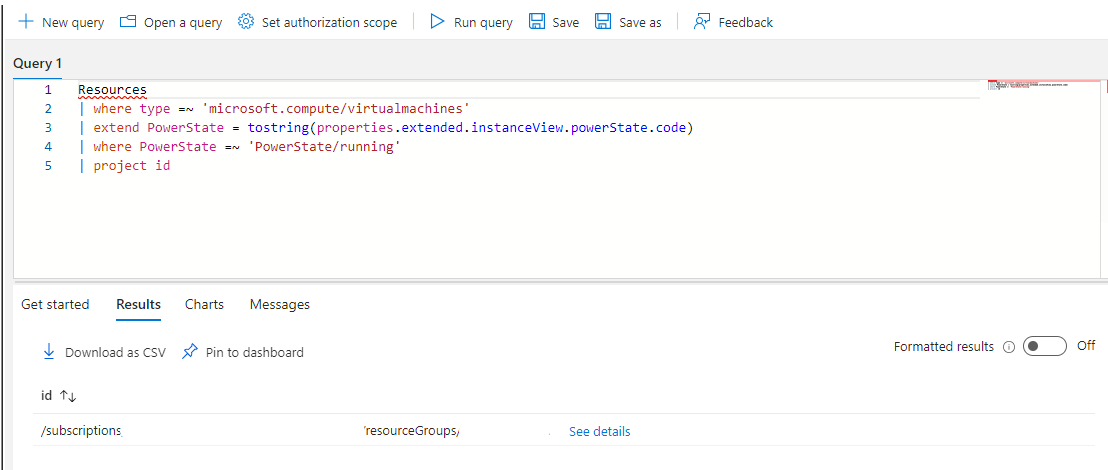Image resolution: width=1108 pixels, height=470 pixels.
Task: Click on query line 5 'project id'
Action: (x=131, y=166)
